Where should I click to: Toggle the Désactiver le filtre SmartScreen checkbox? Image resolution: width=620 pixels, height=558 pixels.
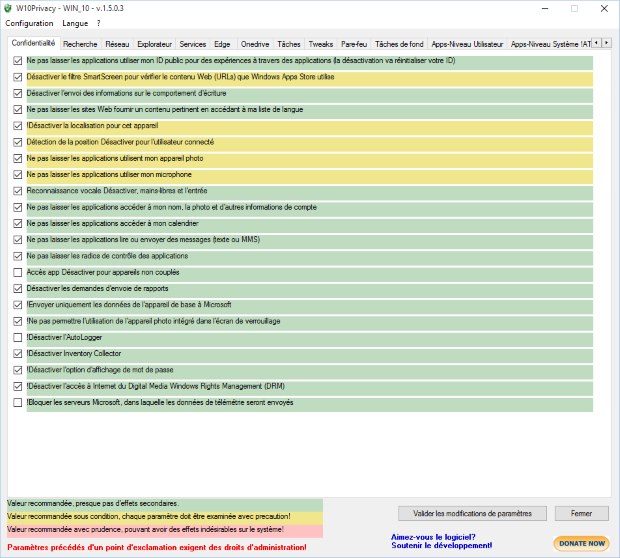tap(18, 77)
